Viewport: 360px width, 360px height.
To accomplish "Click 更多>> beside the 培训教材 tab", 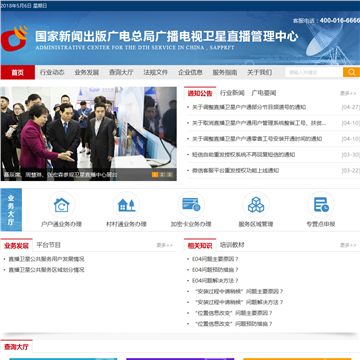I will (348, 245).
